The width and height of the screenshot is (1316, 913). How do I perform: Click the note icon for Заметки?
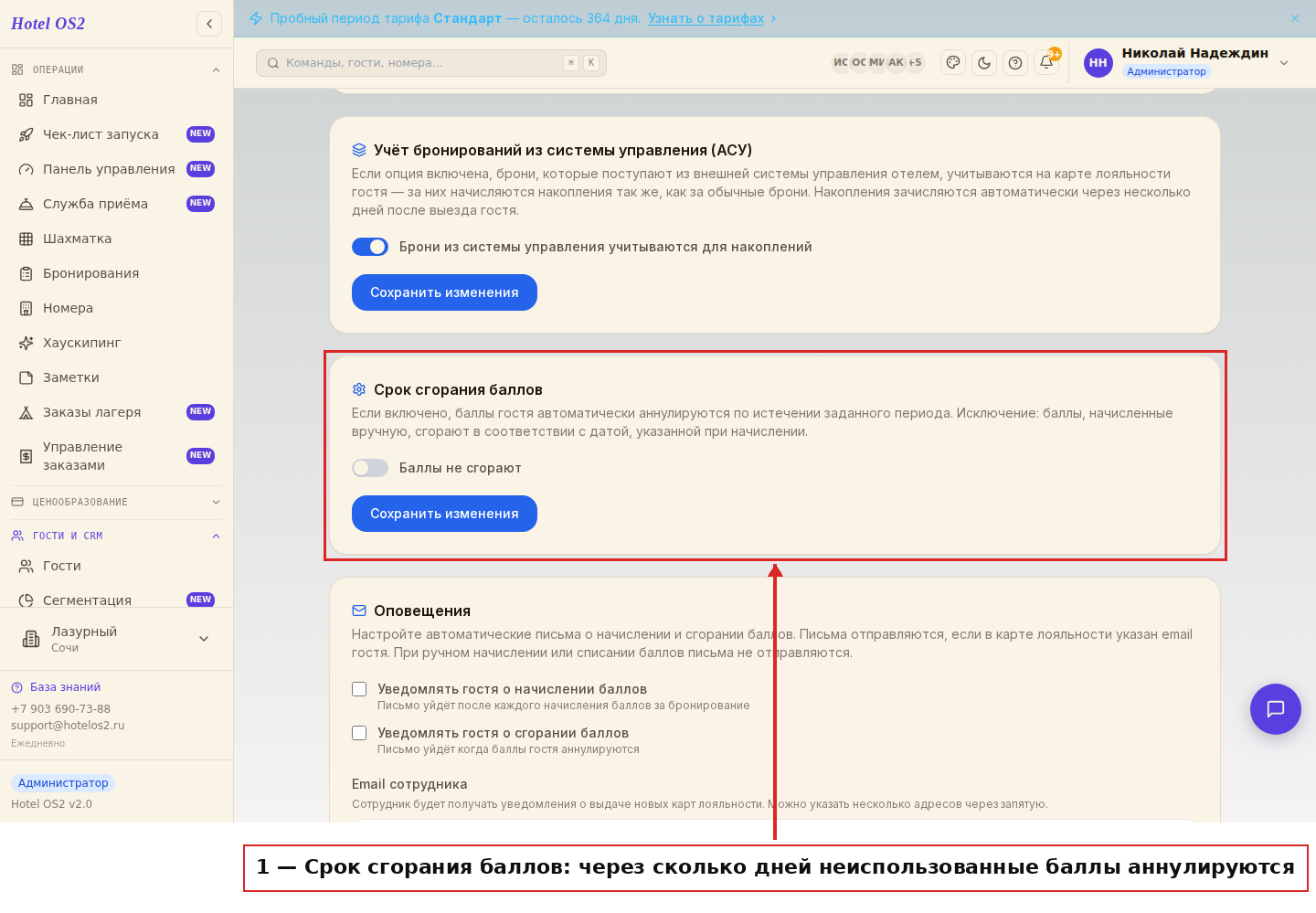(x=27, y=377)
